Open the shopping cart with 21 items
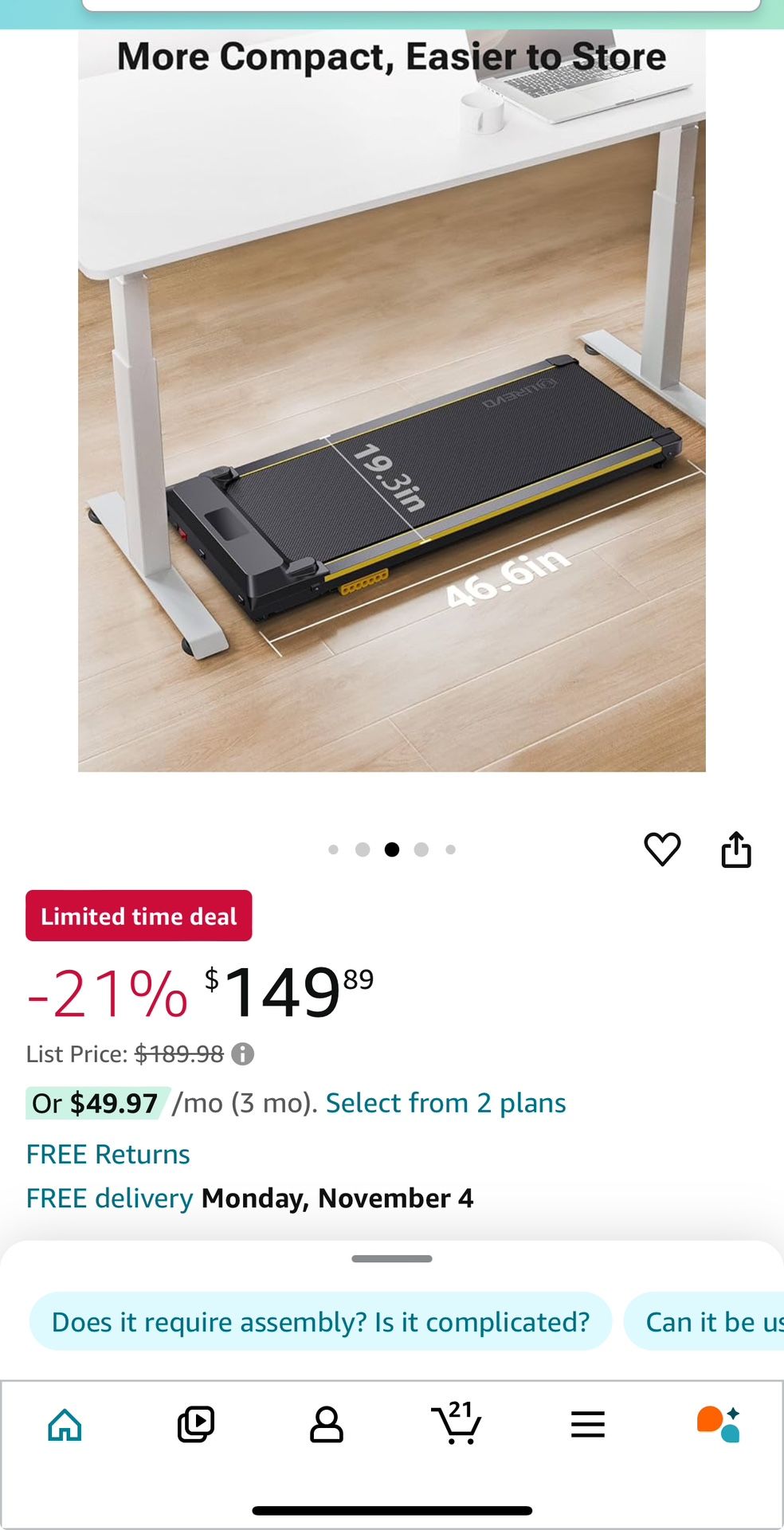784x1530 pixels. 457,1422
